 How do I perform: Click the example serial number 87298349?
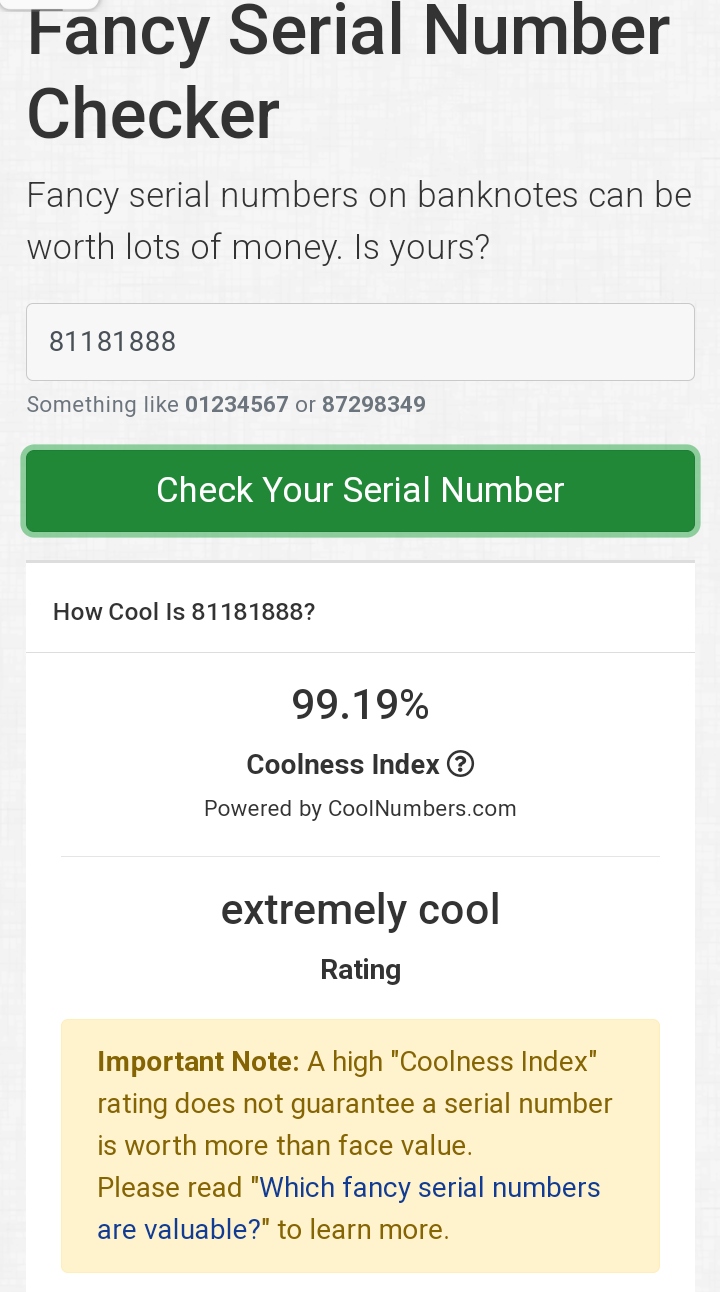pos(374,405)
